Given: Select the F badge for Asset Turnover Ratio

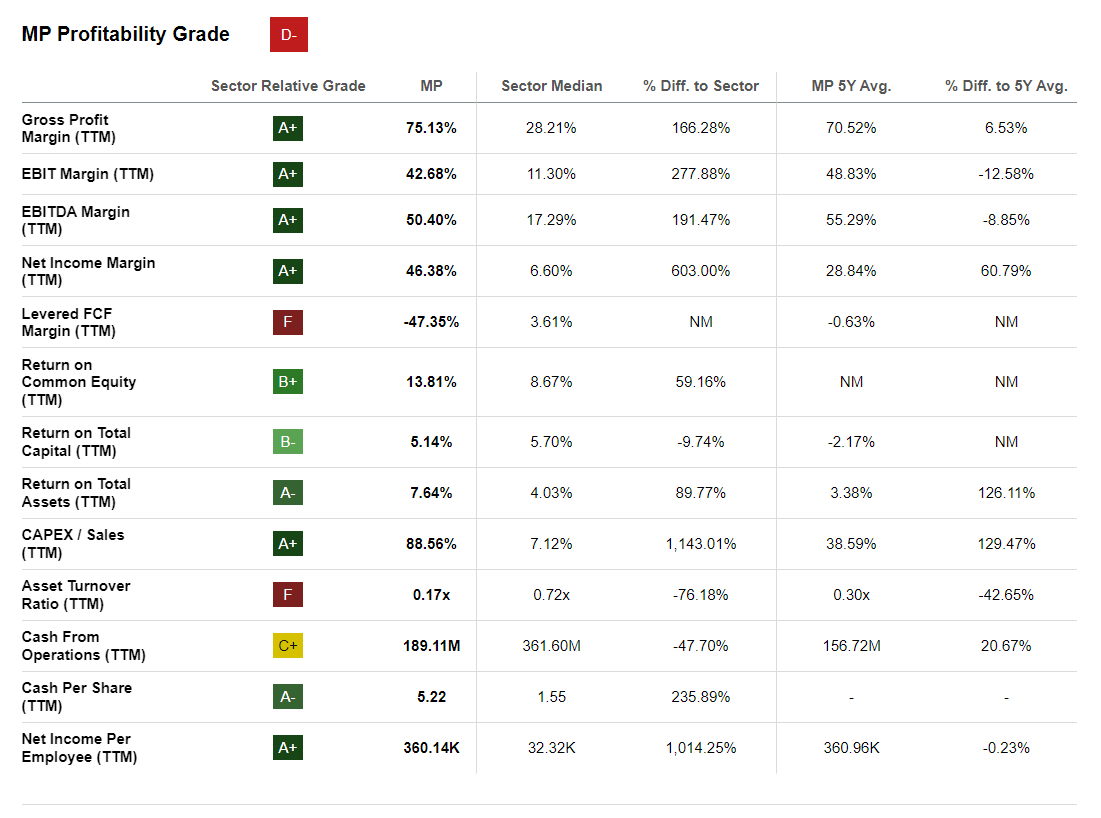Looking at the screenshot, I should pos(287,594).
